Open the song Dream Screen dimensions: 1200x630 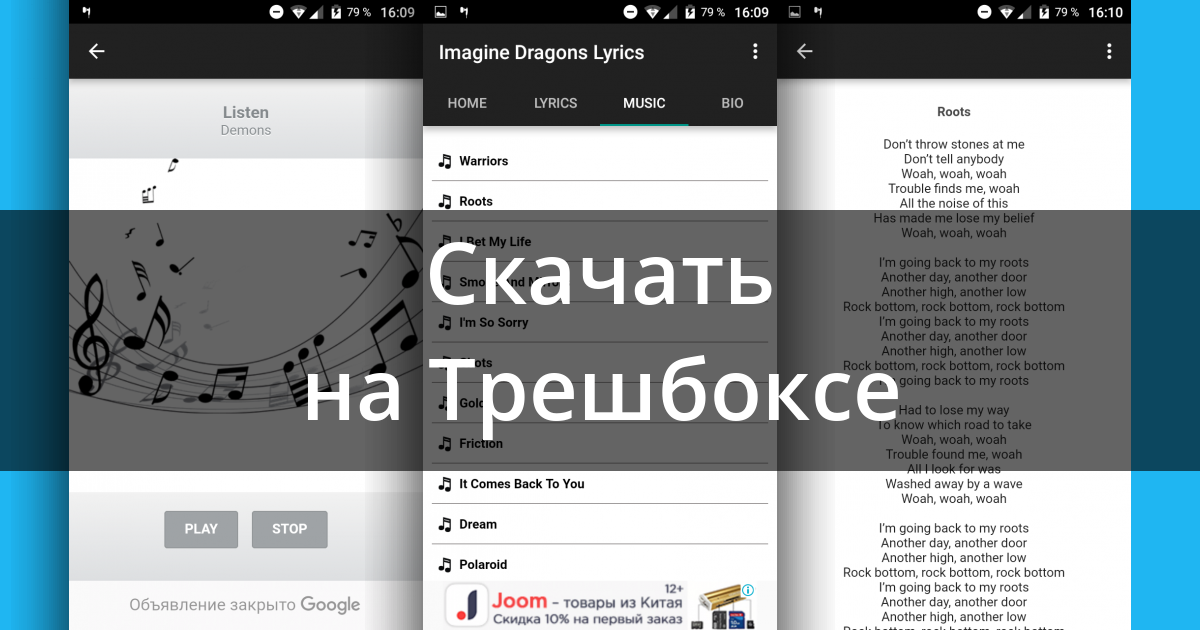(600, 524)
